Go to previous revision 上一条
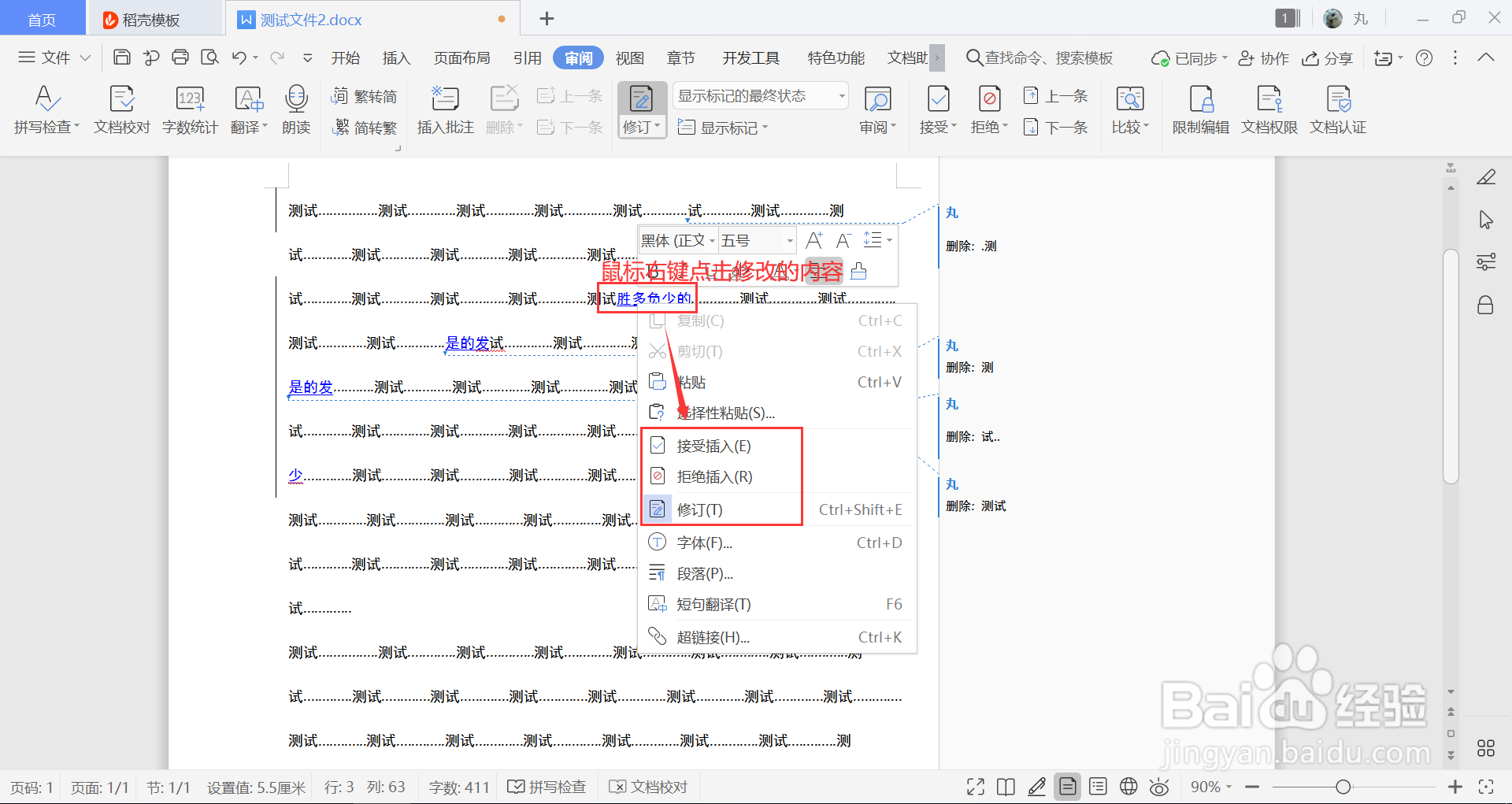The height and width of the screenshot is (804, 1512). tap(1055, 96)
